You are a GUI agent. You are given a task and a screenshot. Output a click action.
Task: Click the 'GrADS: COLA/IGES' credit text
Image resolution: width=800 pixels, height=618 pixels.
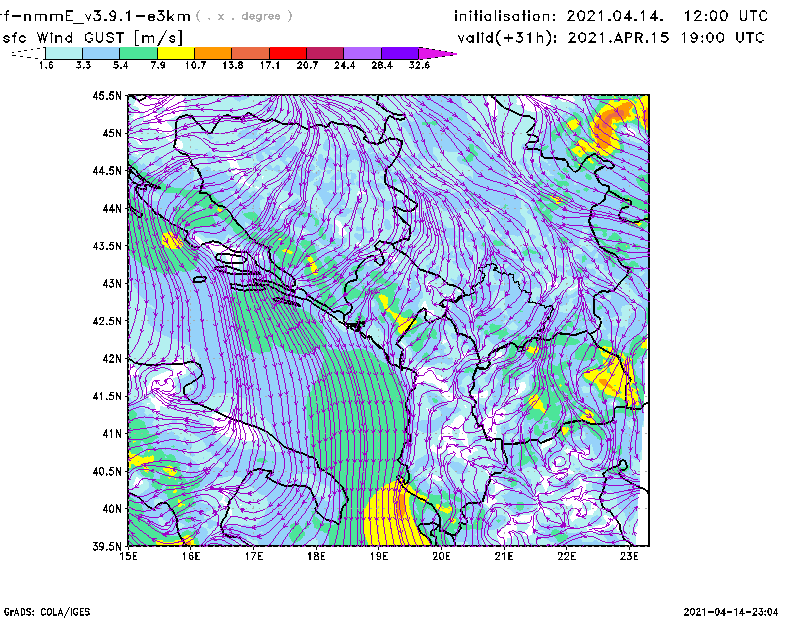47,612
